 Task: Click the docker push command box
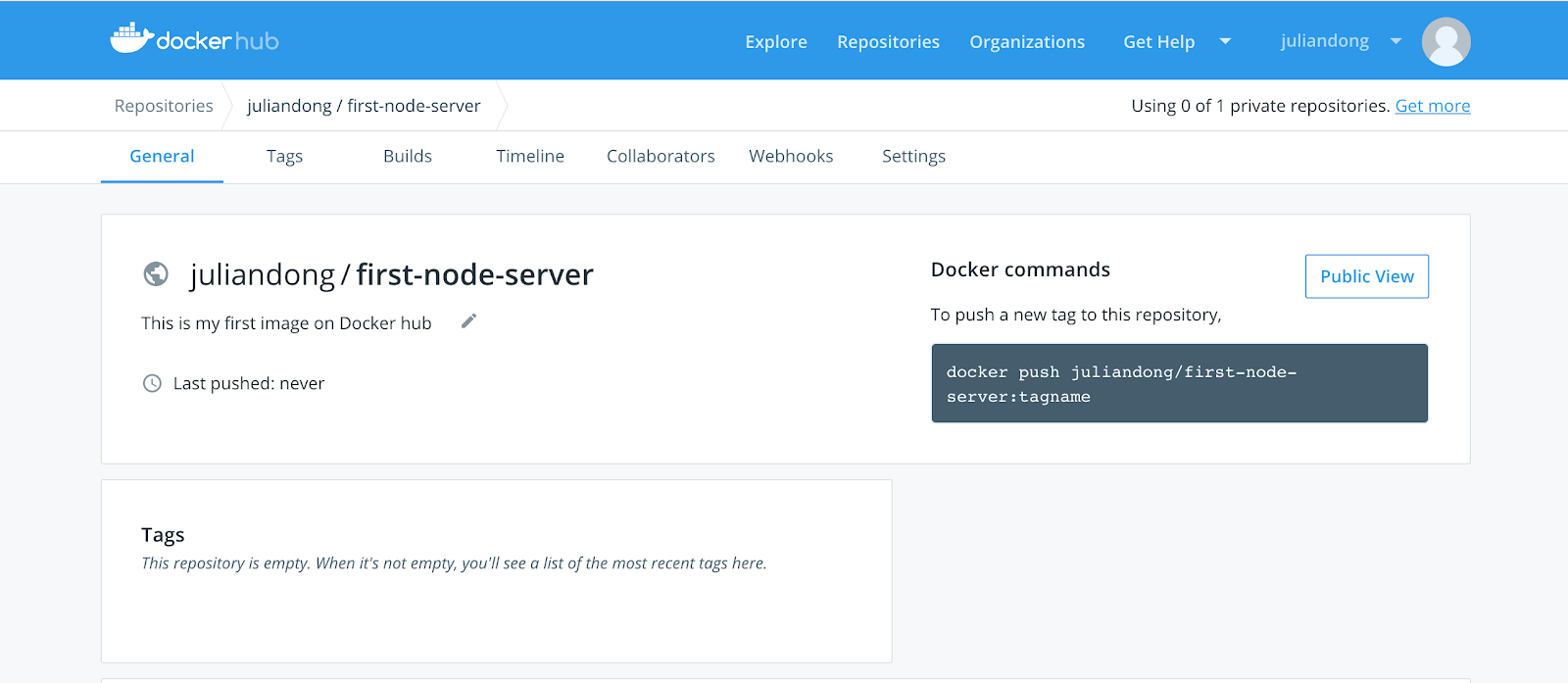[1179, 383]
